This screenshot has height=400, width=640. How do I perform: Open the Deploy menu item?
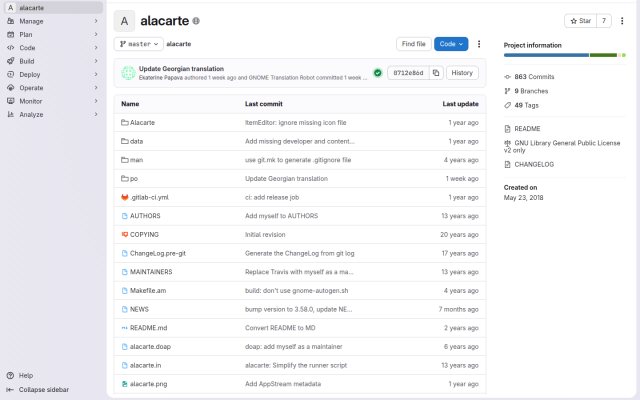pos(53,75)
